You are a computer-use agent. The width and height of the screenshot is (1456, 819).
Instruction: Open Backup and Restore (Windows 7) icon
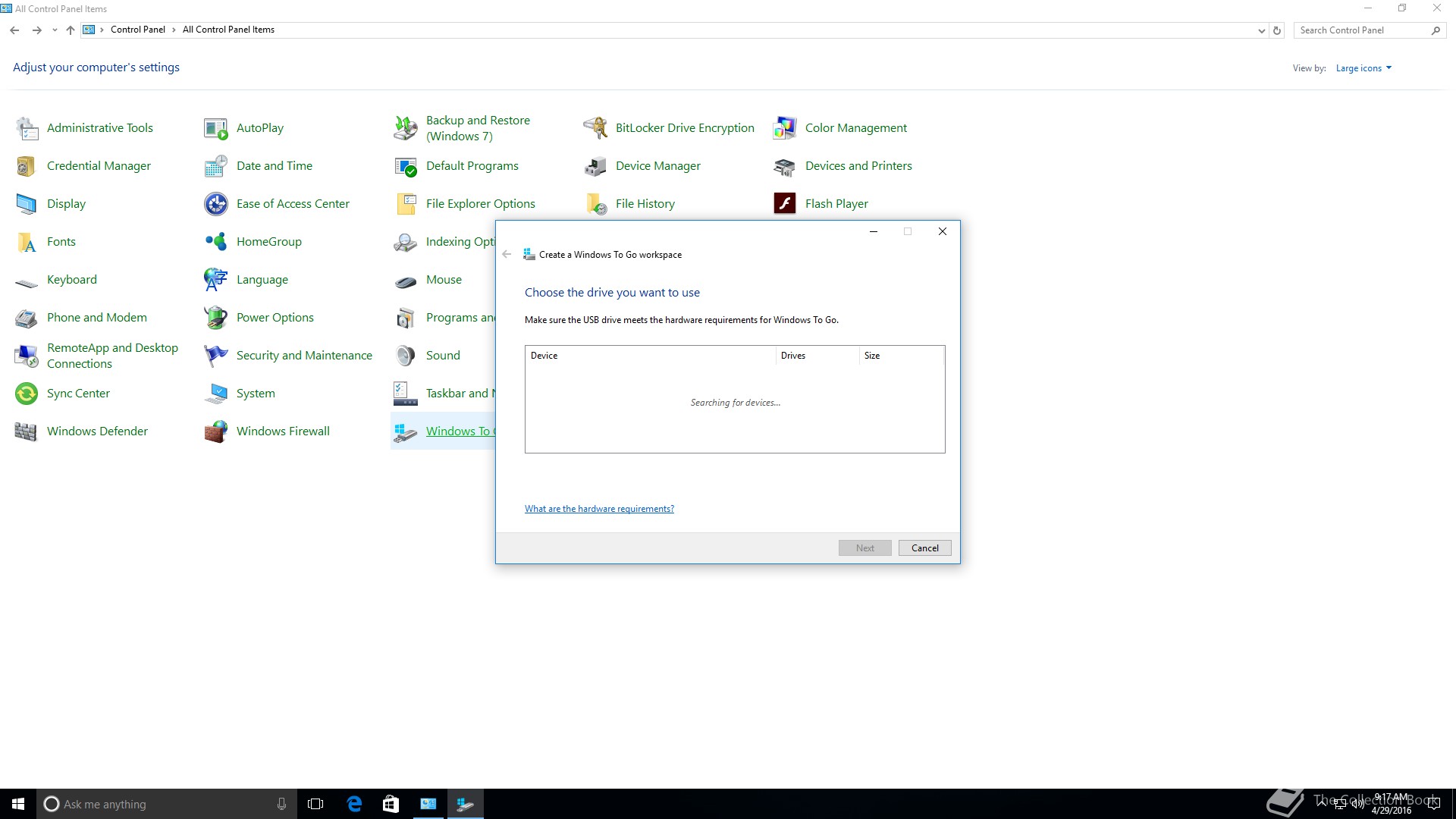(x=406, y=128)
